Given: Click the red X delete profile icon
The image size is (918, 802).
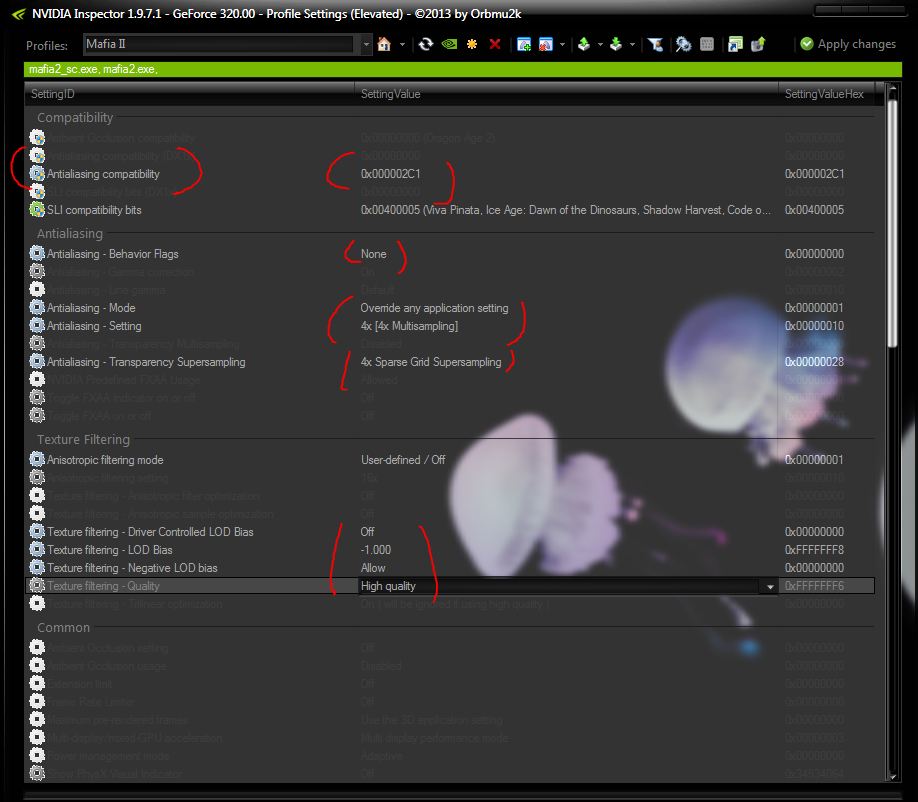Looking at the screenshot, I should coord(495,44).
